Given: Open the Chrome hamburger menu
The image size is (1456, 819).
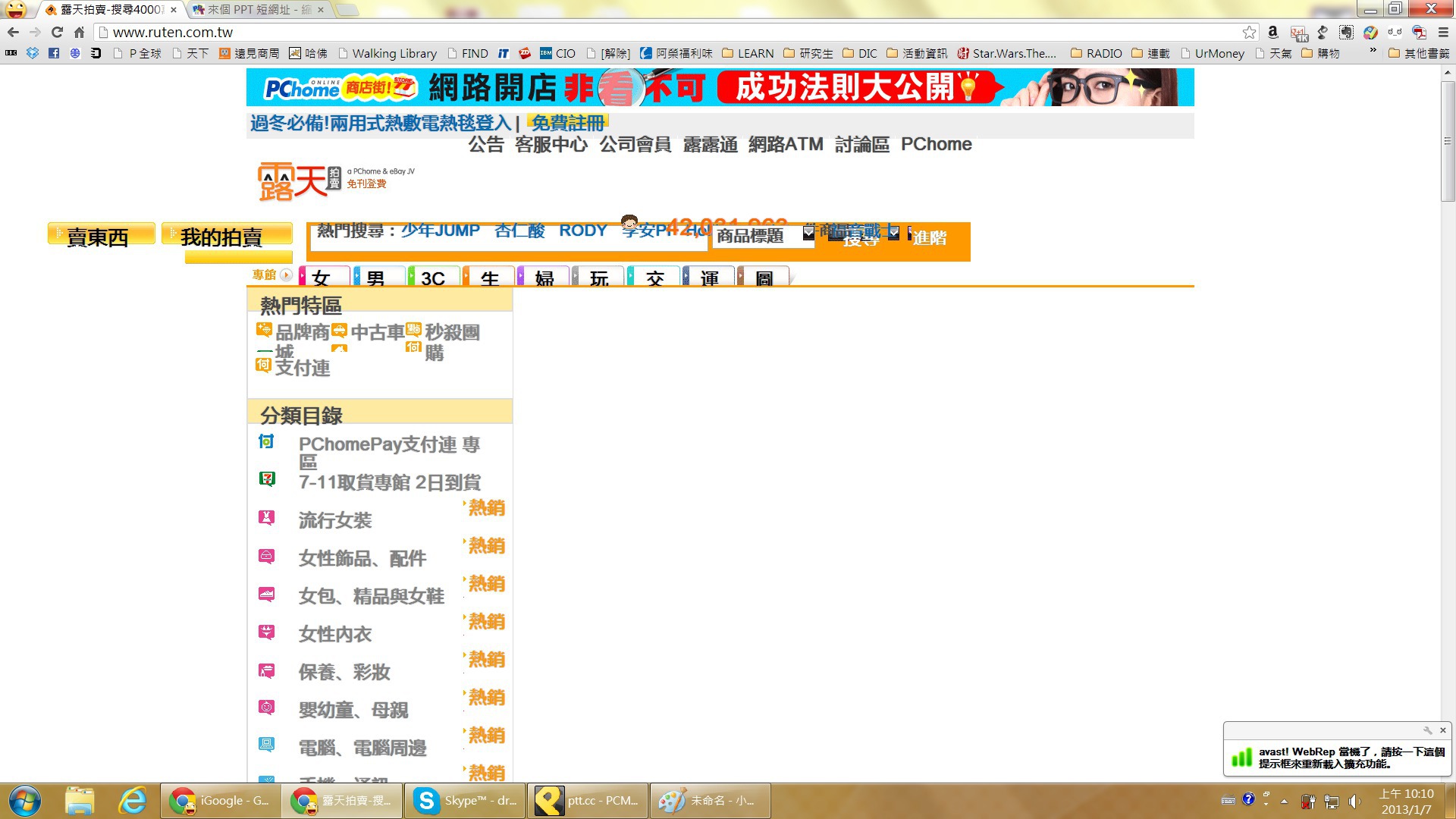Looking at the screenshot, I should tap(1443, 32).
